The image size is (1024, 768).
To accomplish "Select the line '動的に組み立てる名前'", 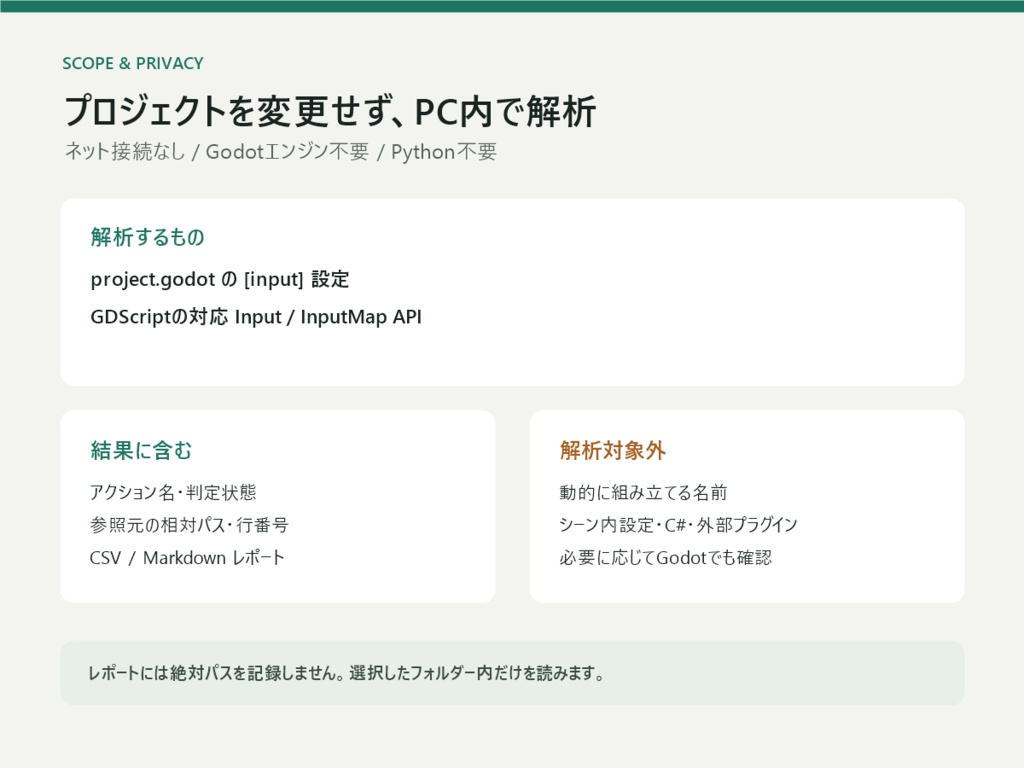I will (643, 492).
